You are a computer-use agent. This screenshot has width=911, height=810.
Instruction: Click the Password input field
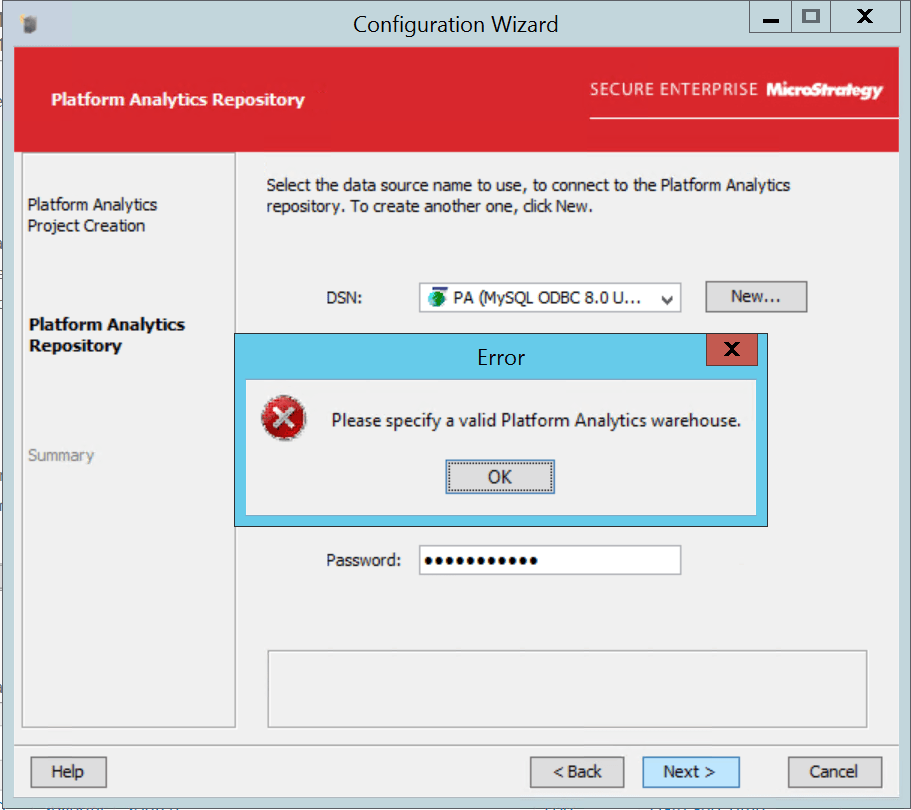550,560
